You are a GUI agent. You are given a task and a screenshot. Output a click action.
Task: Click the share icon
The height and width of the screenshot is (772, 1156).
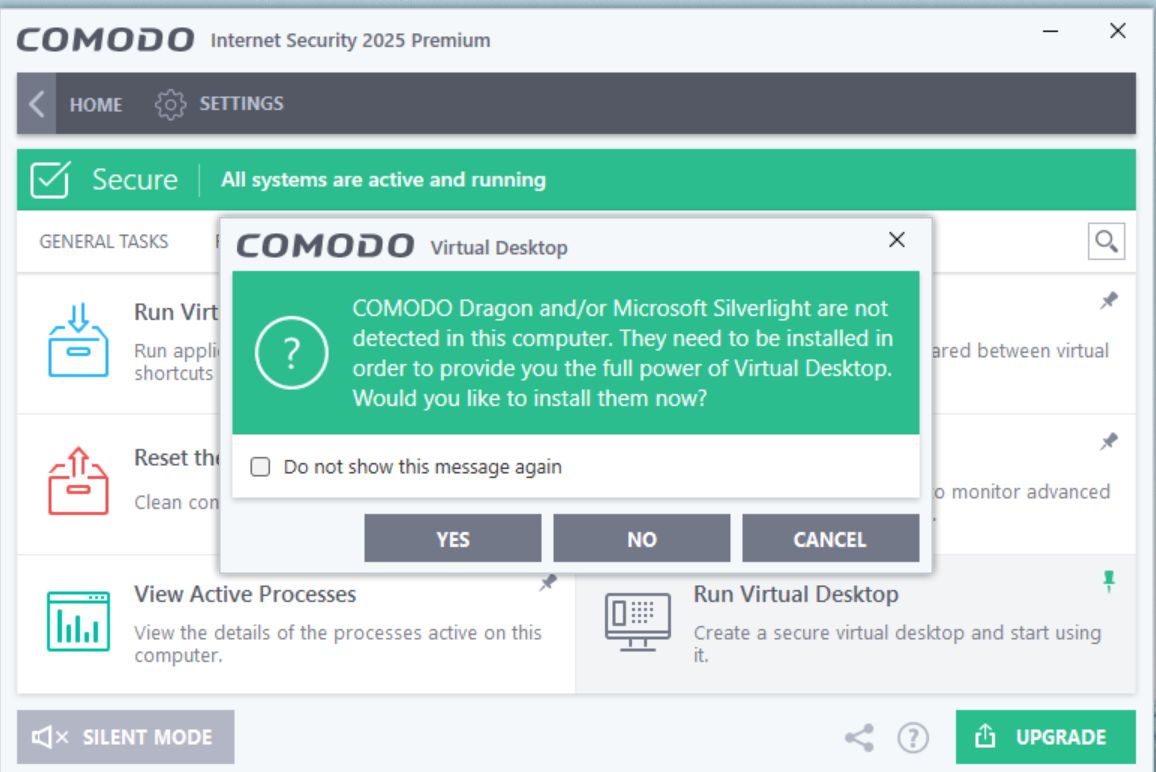[x=859, y=737]
